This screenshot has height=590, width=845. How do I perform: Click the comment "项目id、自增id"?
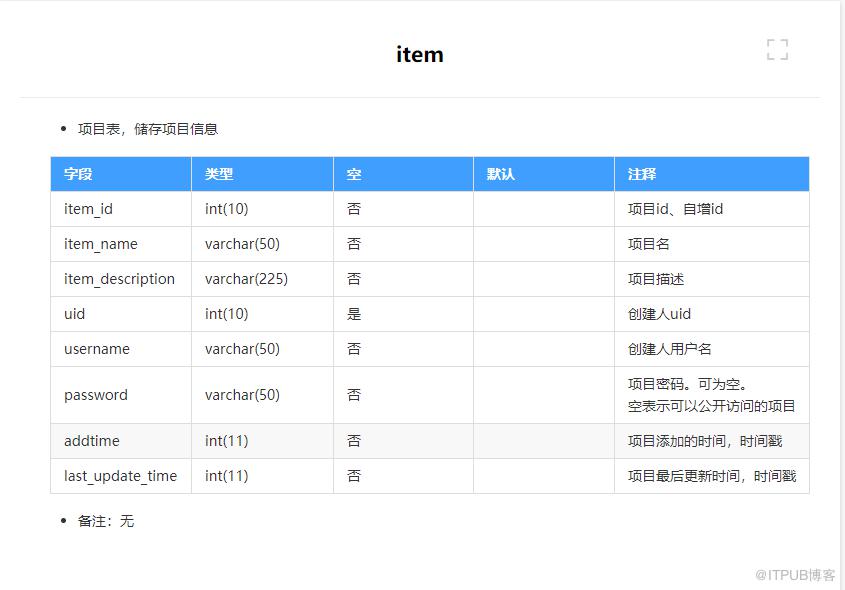tap(675, 209)
